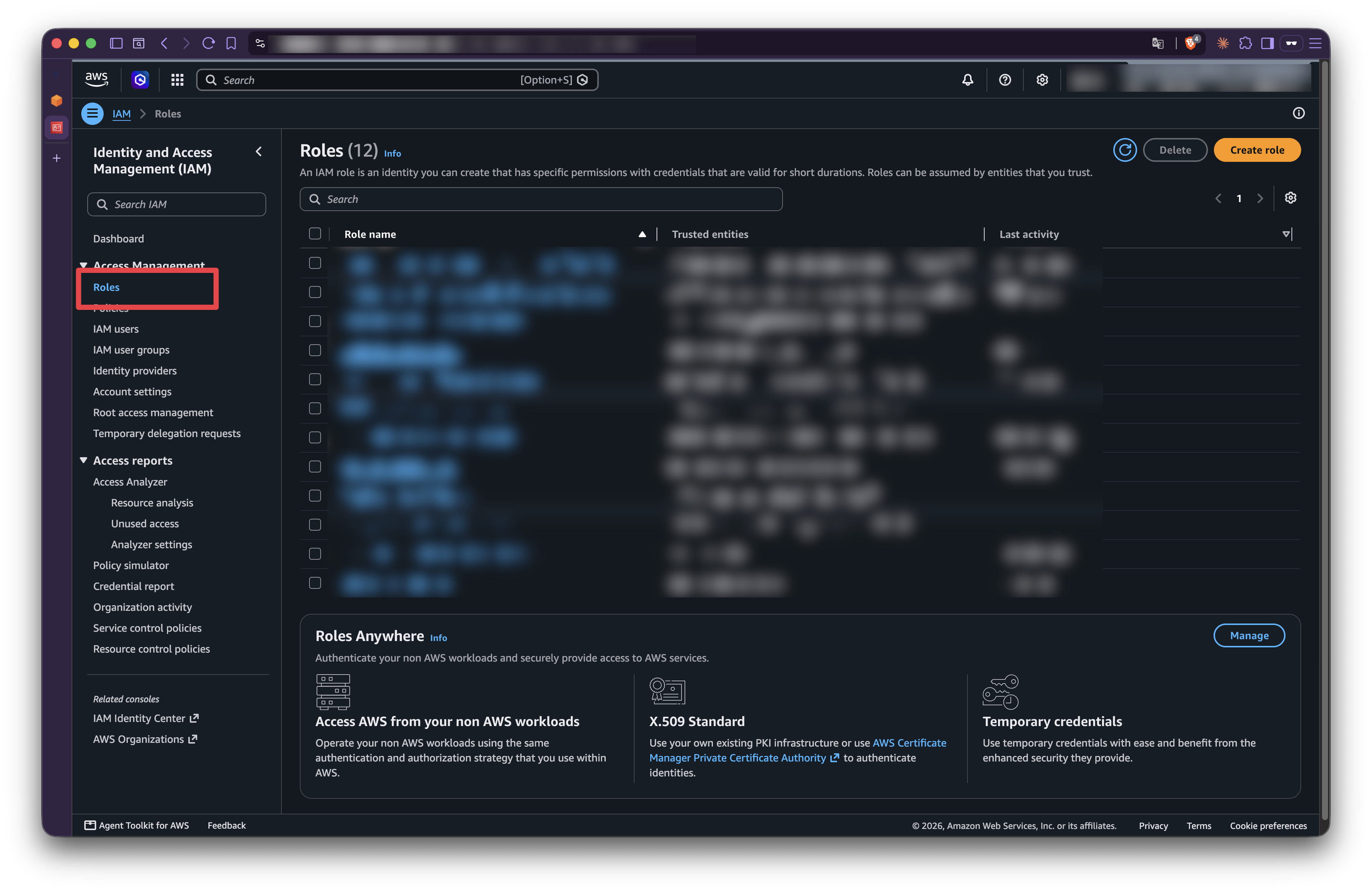Refresh the roles list
Screen dimensions: 1372x892
click(x=1124, y=150)
